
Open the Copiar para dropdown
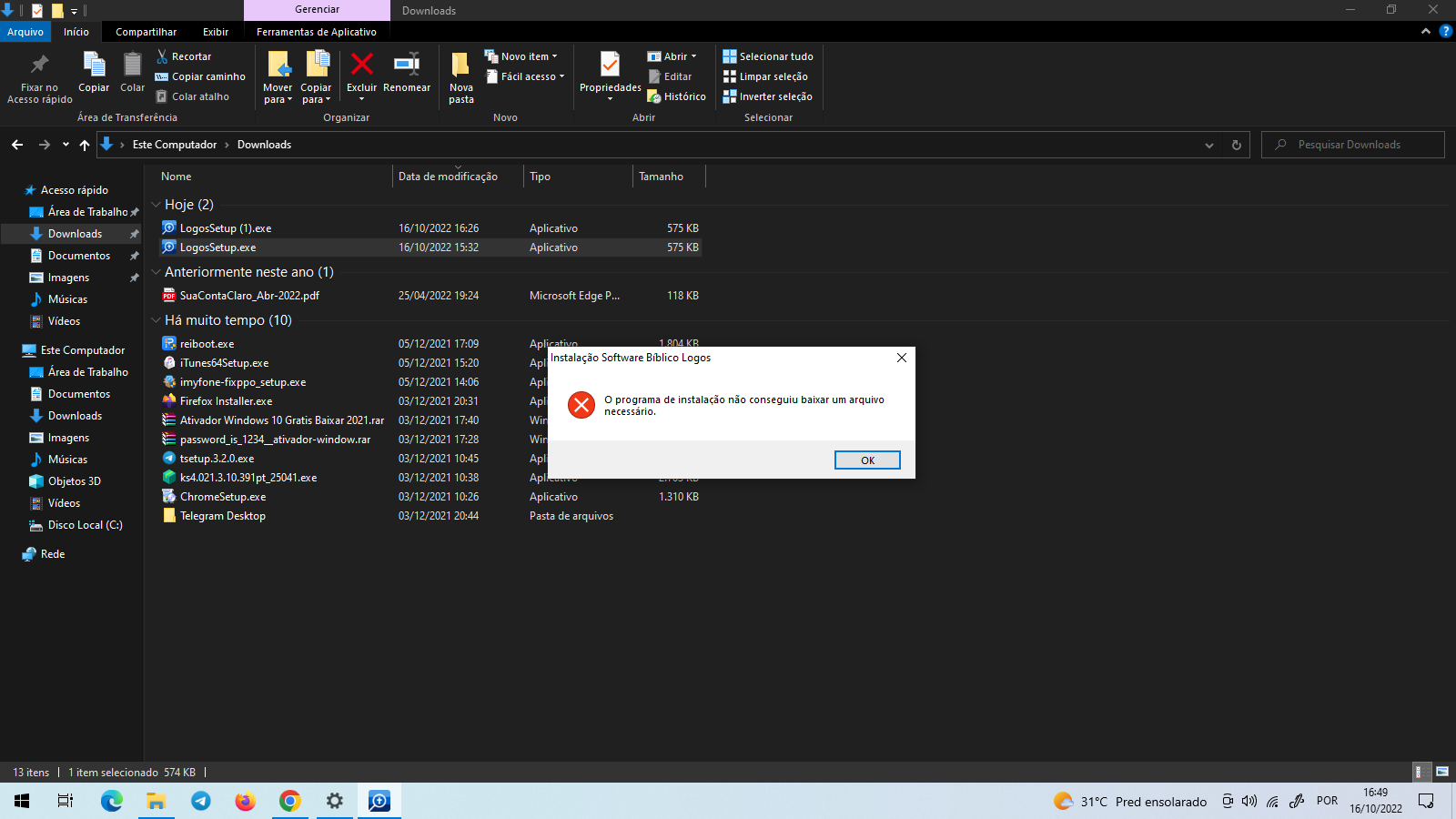click(x=316, y=95)
